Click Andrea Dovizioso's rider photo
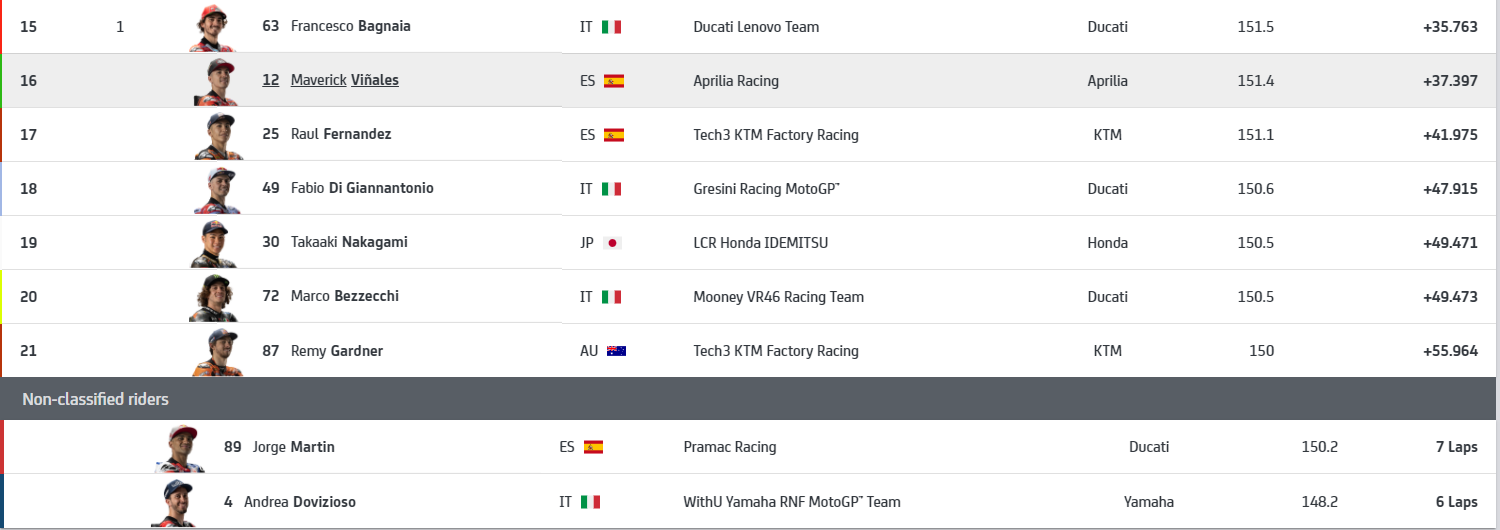This screenshot has height=530, width=1500. (174, 503)
